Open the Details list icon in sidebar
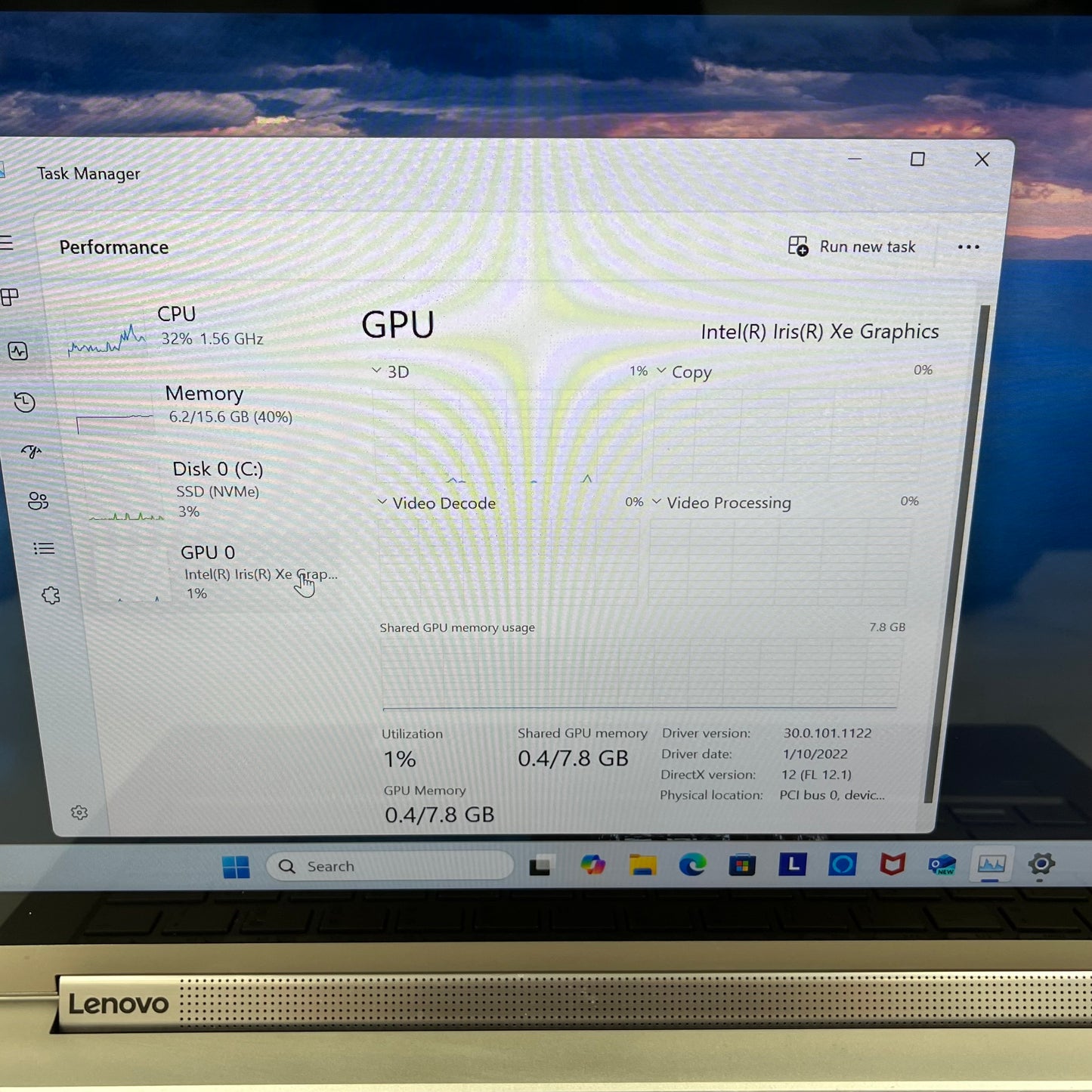1092x1092 pixels. (x=44, y=549)
